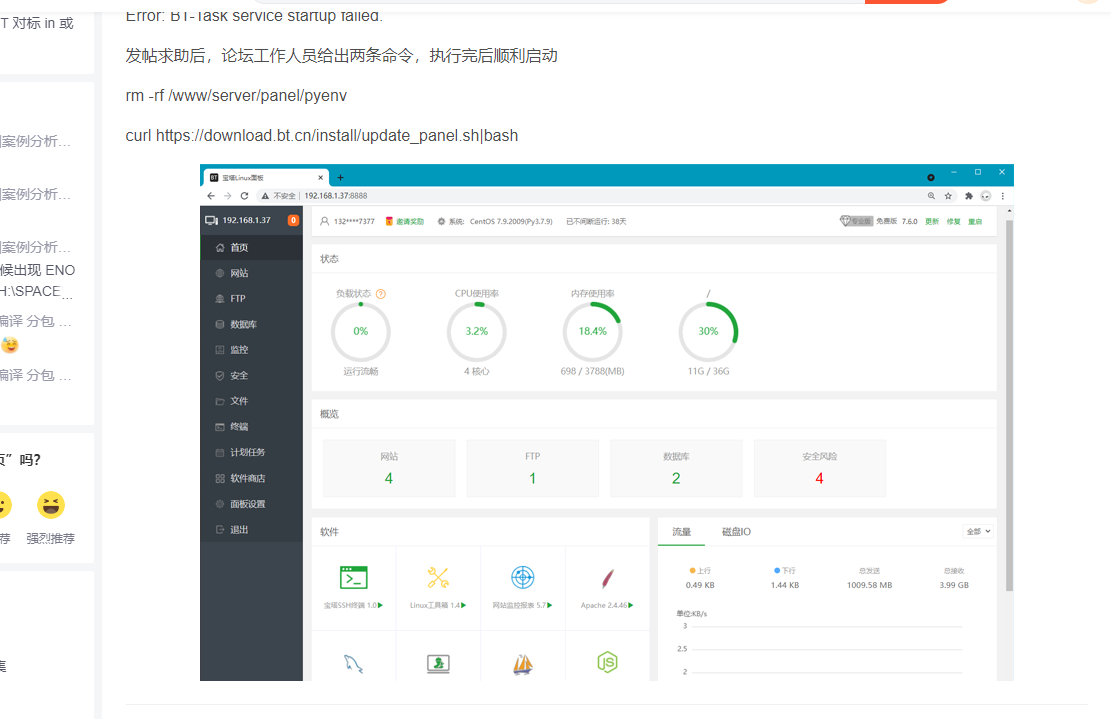Click the 专业版 pro edition badge
1111x719 pixels.
(x=856, y=221)
